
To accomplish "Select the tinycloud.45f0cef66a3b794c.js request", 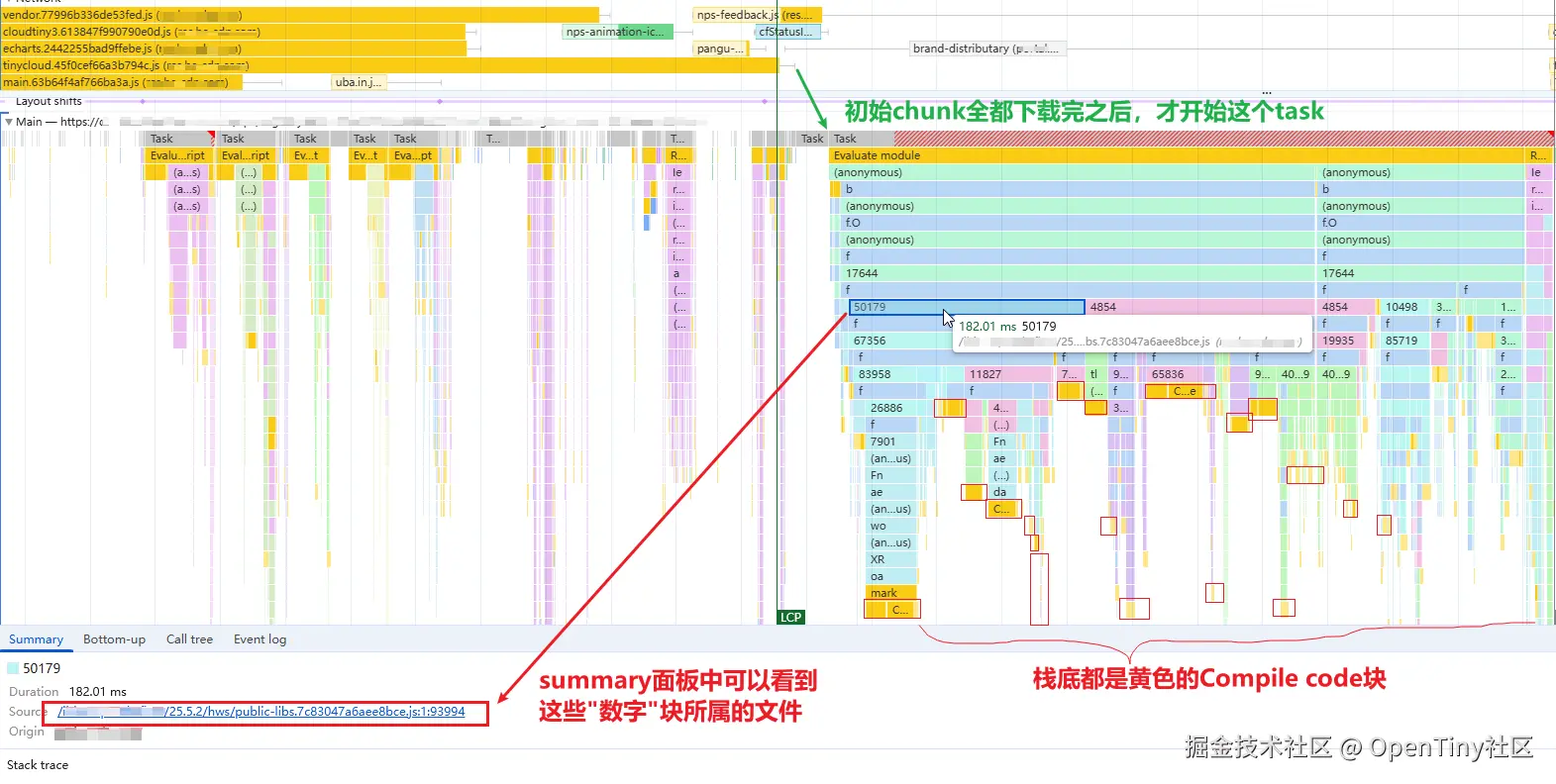I will click(x=388, y=65).
